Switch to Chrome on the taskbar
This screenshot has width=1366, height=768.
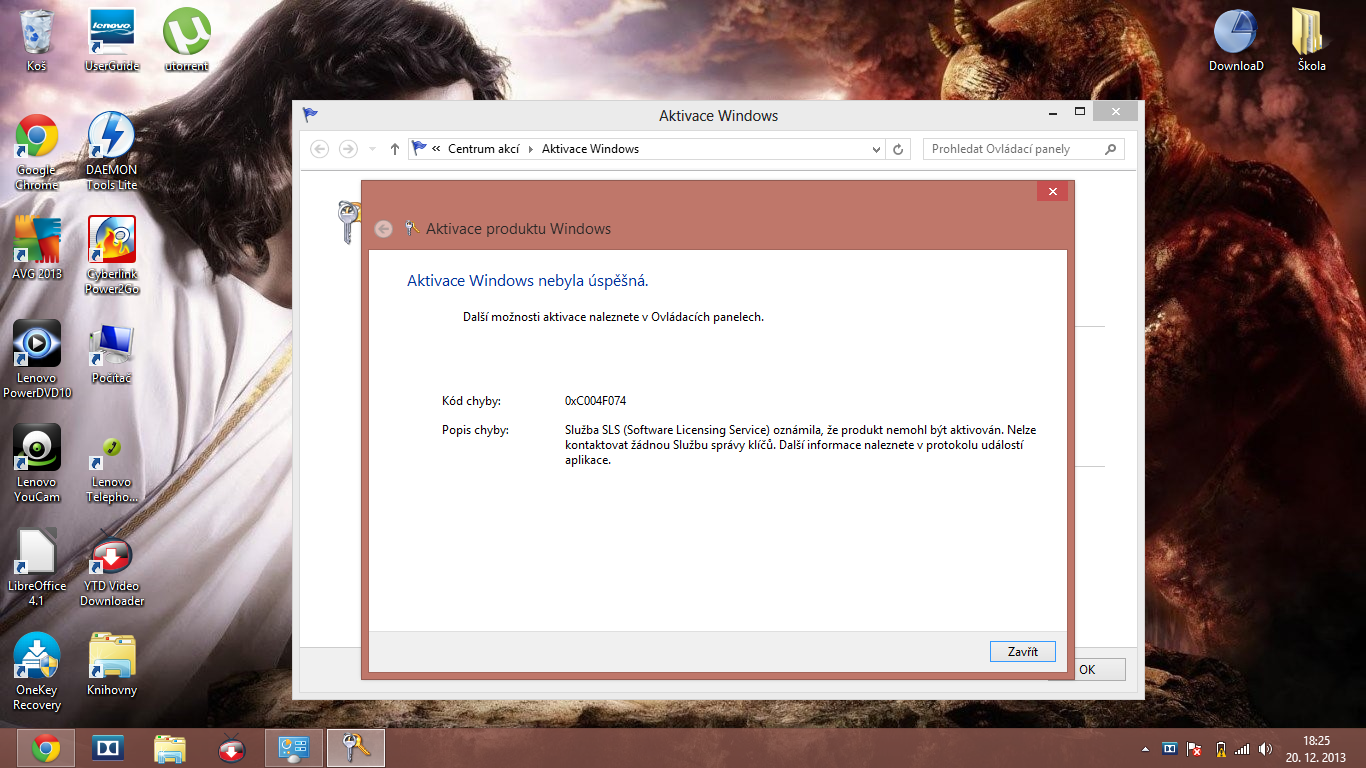(45, 748)
